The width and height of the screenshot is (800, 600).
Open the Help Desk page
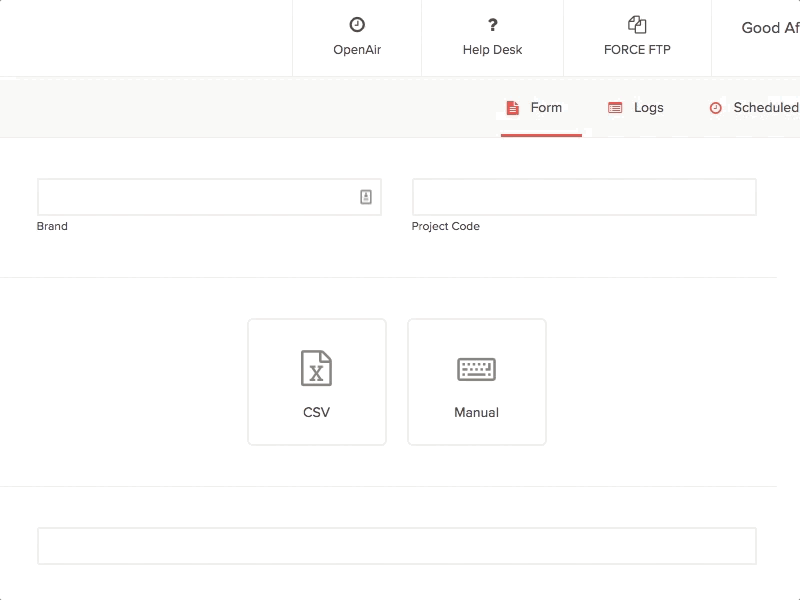click(x=492, y=37)
